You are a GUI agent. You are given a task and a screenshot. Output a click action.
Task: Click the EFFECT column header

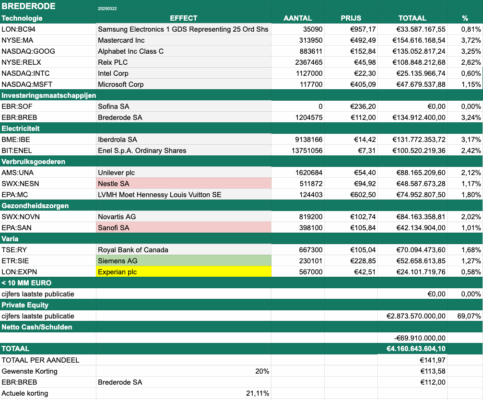click(183, 18)
